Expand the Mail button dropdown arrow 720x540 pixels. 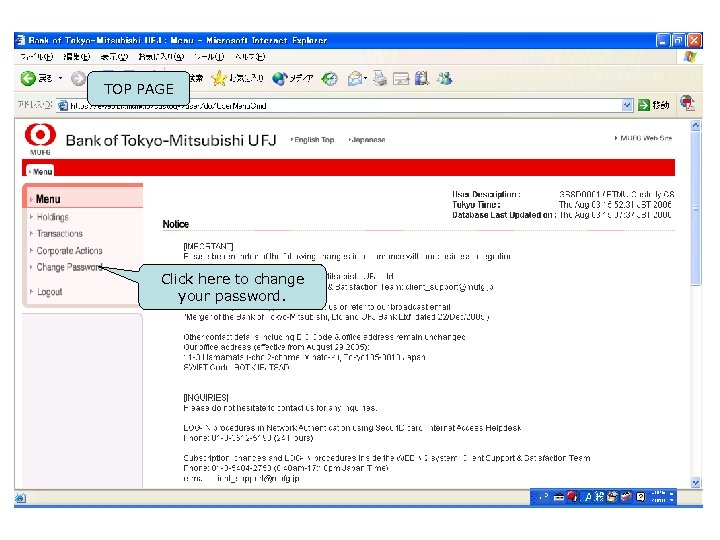(x=366, y=79)
